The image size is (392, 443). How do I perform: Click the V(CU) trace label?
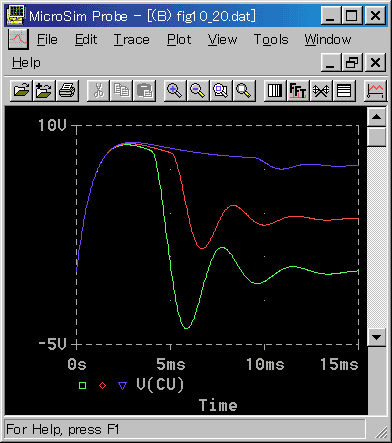pyautogui.click(x=160, y=385)
